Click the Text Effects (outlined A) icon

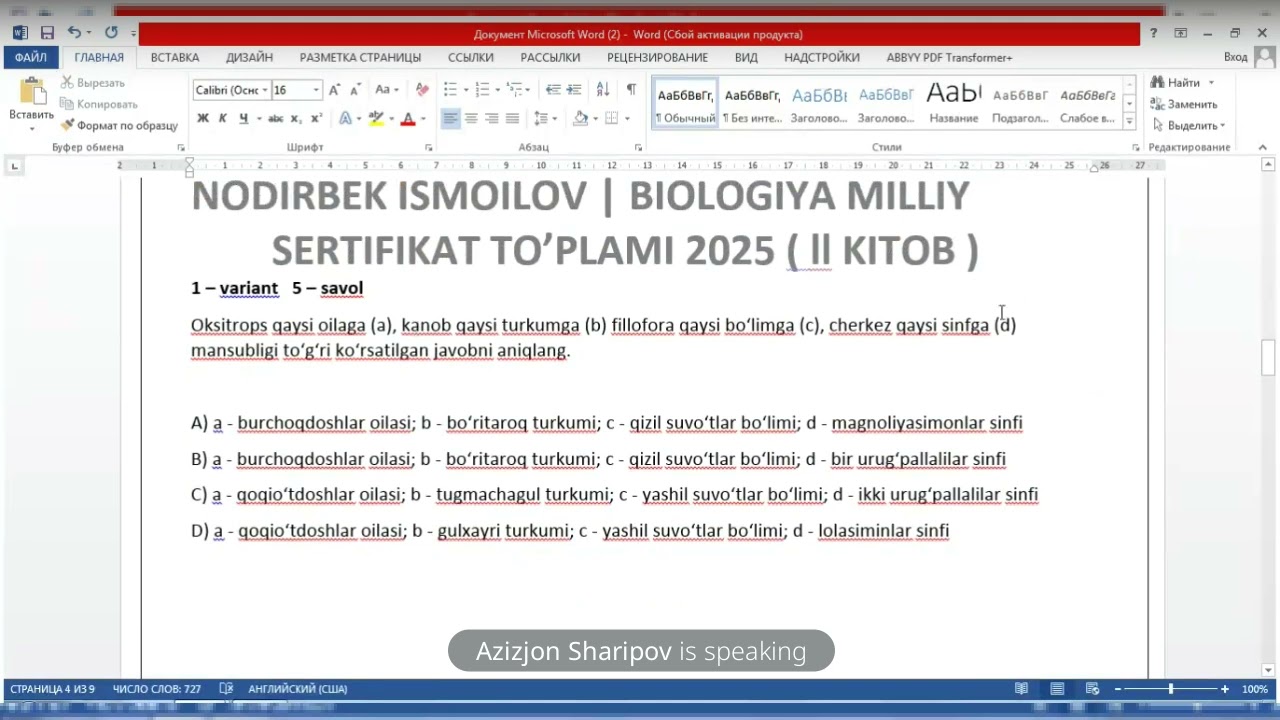coord(345,119)
